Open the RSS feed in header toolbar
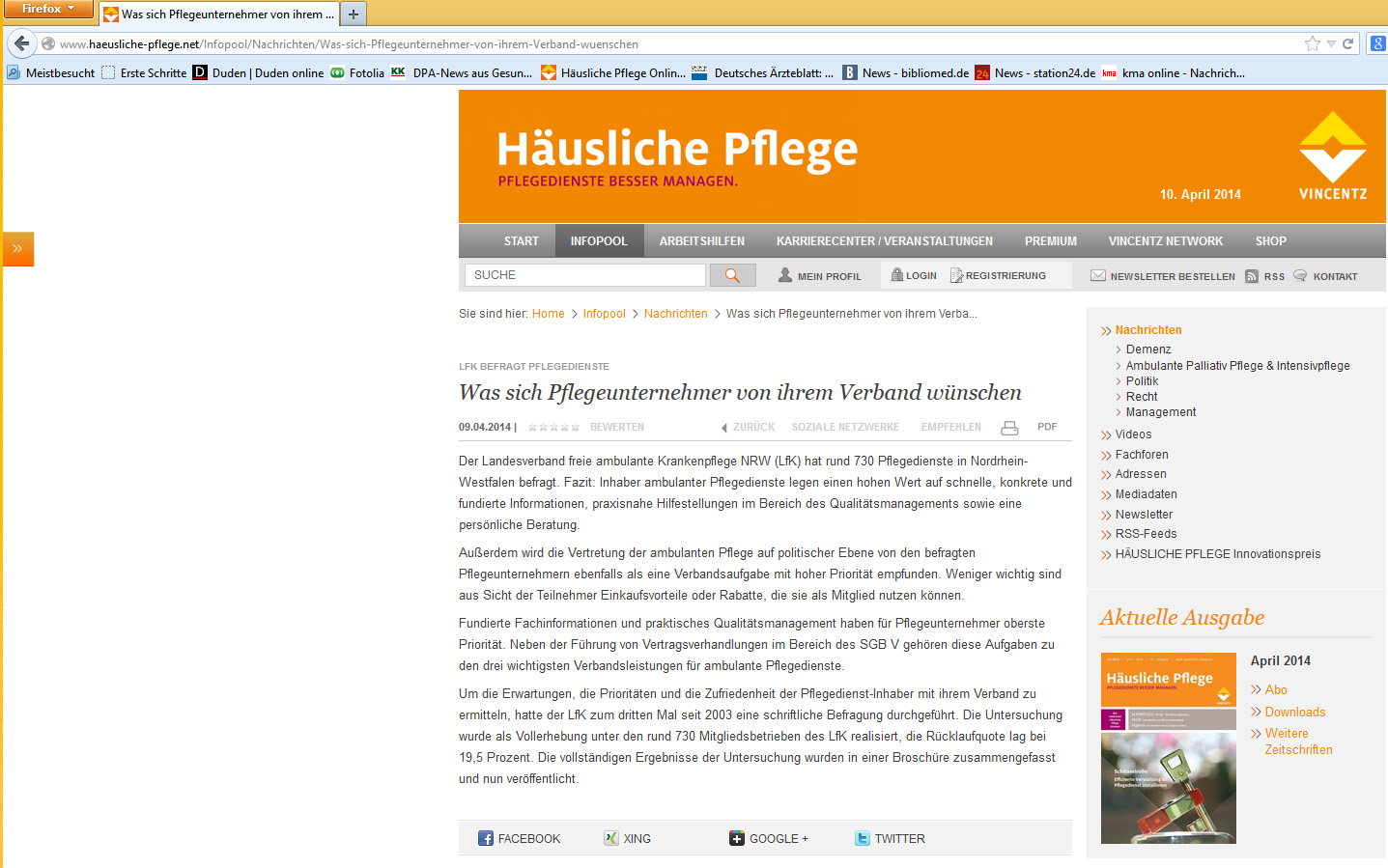Image resolution: width=1388 pixels, height=868 pixels. pos(1265,276)
